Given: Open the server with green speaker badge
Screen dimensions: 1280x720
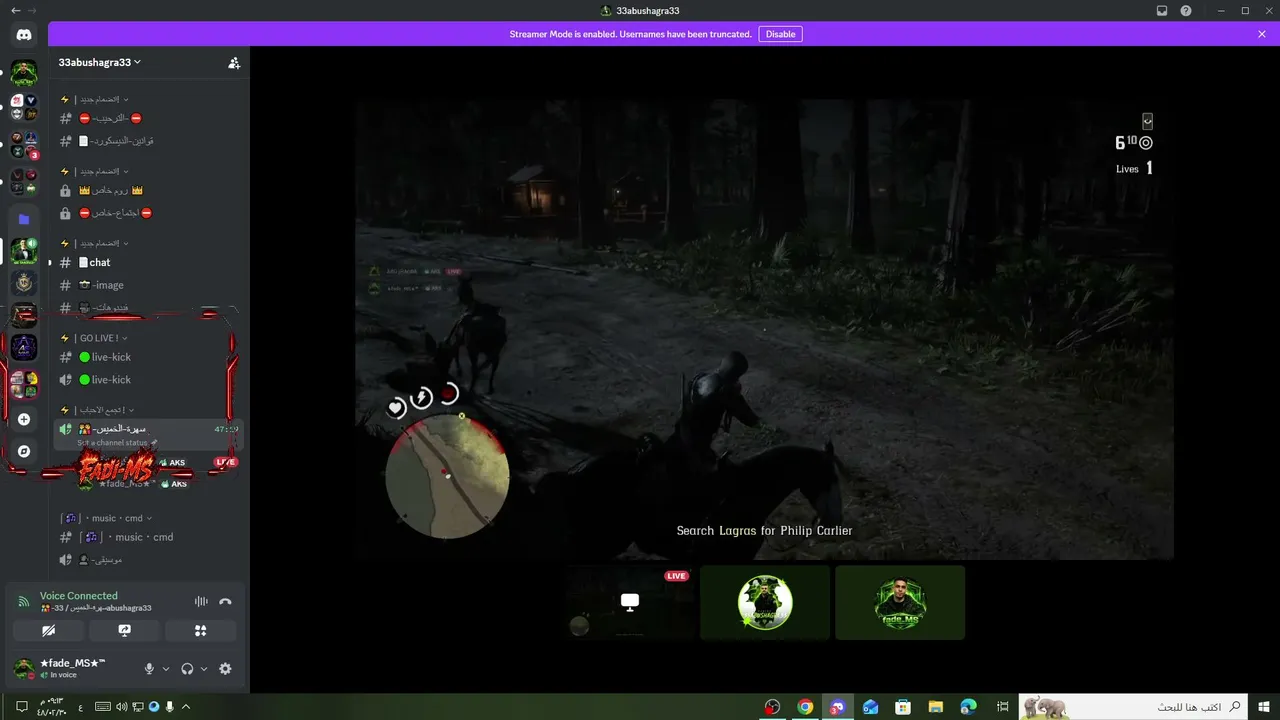Looking at the screenshot, I should (24, 251).
